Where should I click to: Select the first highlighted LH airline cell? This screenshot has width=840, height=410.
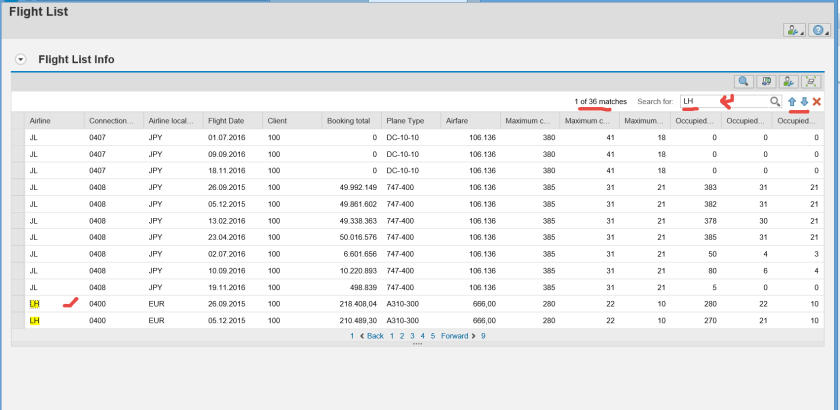point(35,302)
